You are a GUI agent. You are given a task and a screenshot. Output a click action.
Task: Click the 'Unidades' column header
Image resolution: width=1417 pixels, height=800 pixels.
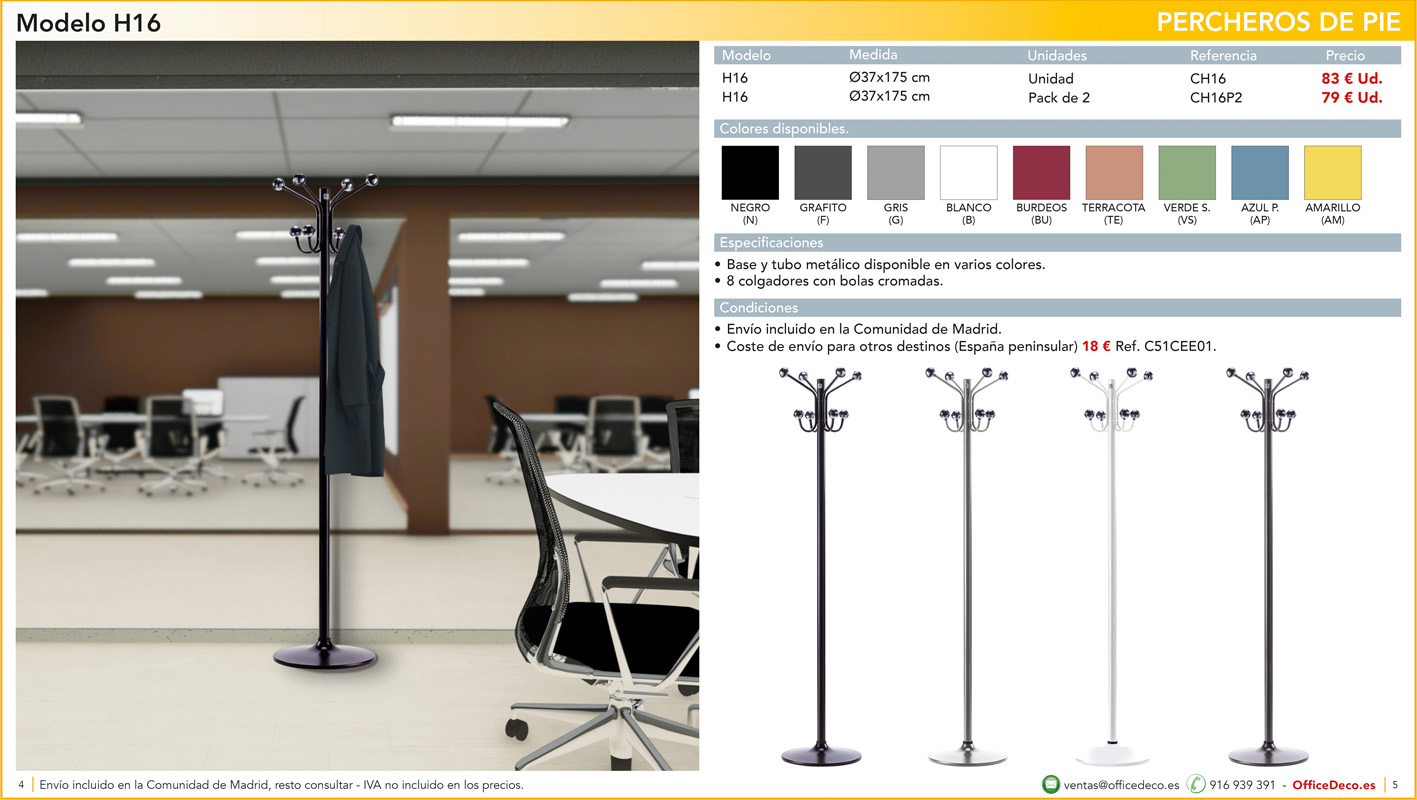[1057, 55]
